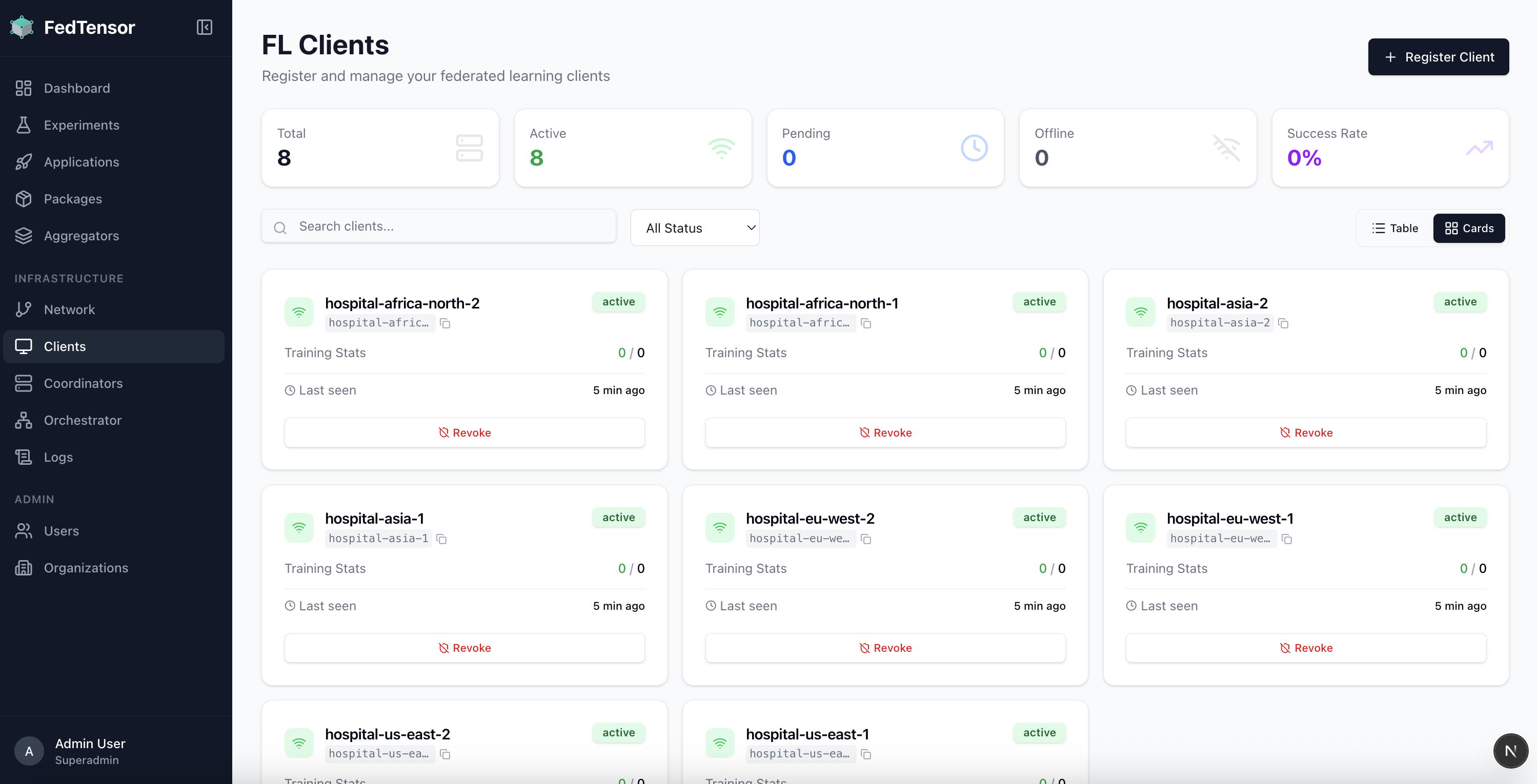The image size is (1537, 784).
Task: Collapse the sidebar panel icon
Action: [204, 28]
